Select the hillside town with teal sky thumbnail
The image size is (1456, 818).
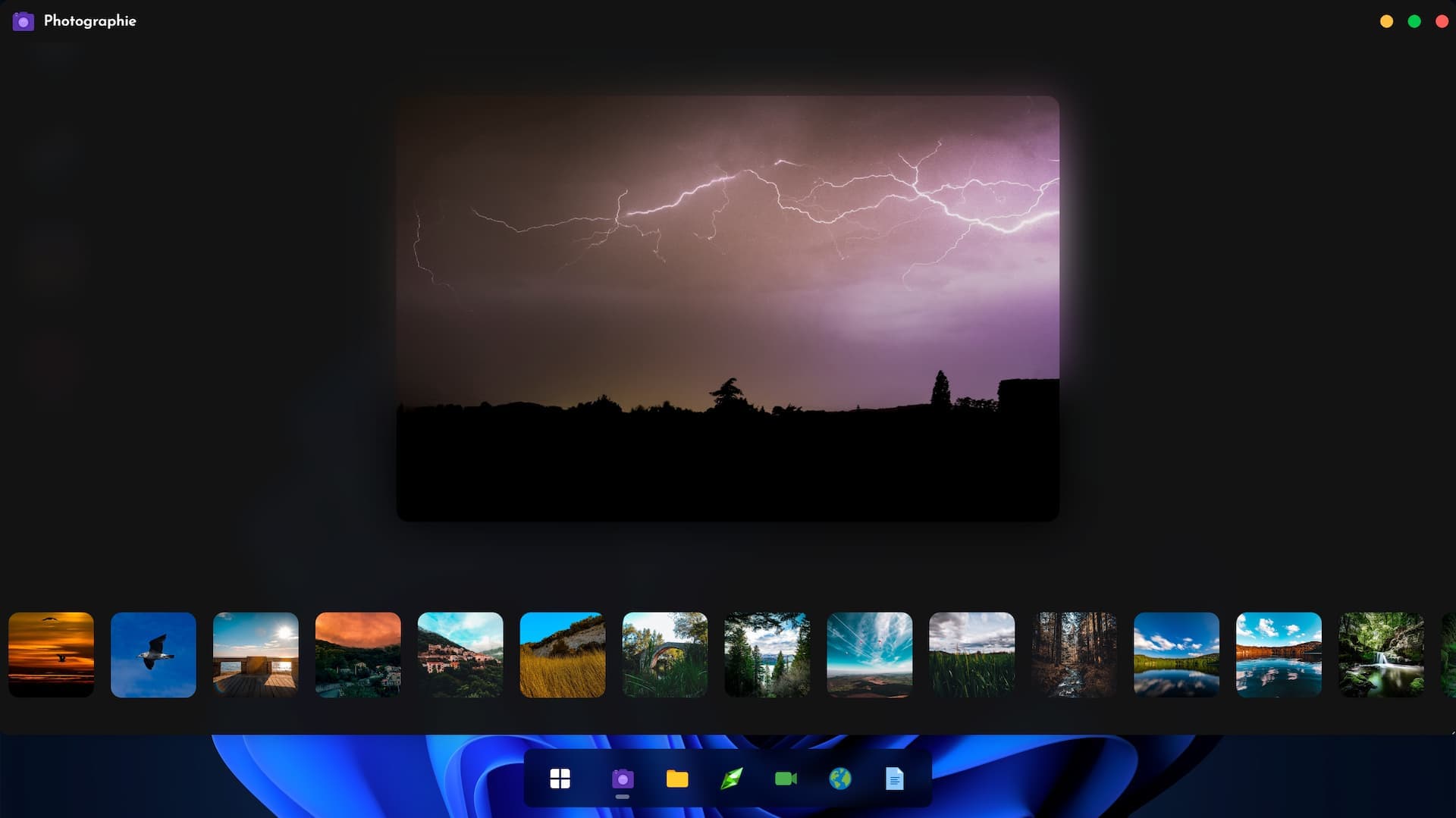(x=460, y=655)
